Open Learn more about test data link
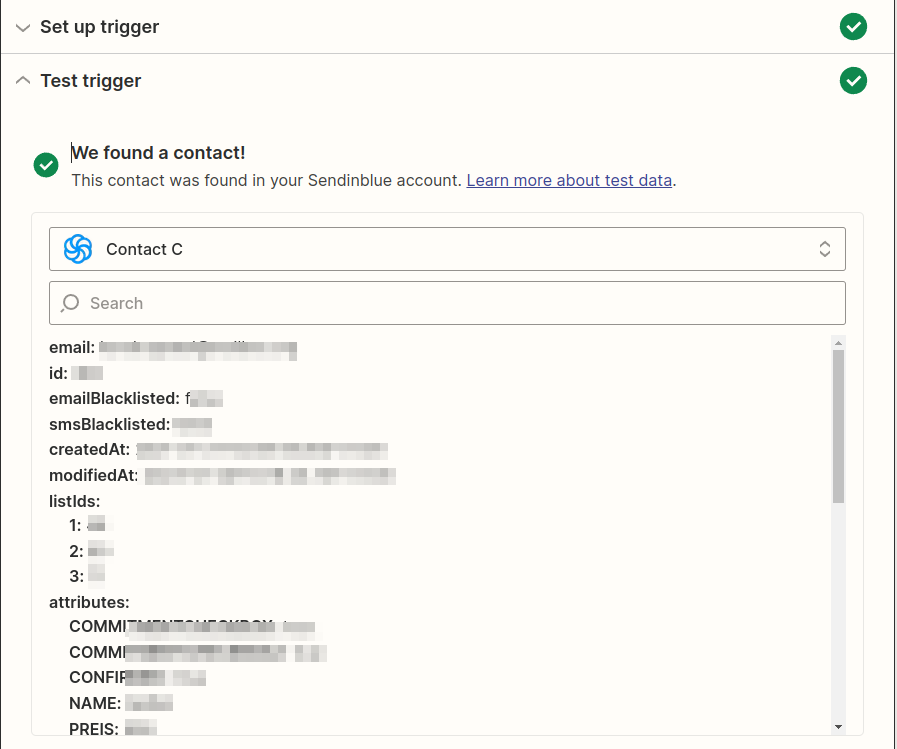897x749 pixels. point(569,180)
